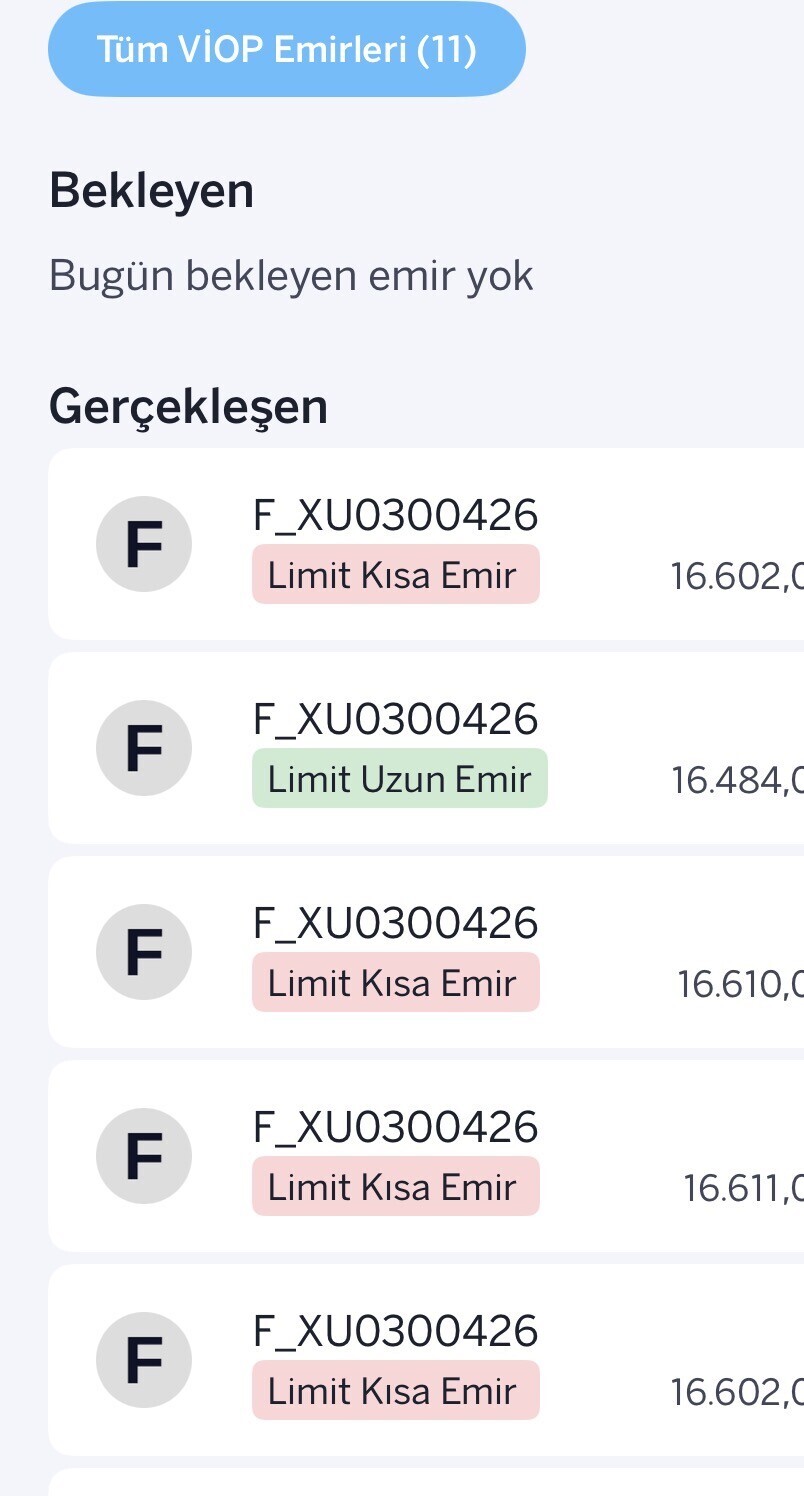The width and height of the screenshot is (804, 1496).
Task: Tap the Limit Kısa Emir tag on the fifth order
Action: click(395, 1390)
